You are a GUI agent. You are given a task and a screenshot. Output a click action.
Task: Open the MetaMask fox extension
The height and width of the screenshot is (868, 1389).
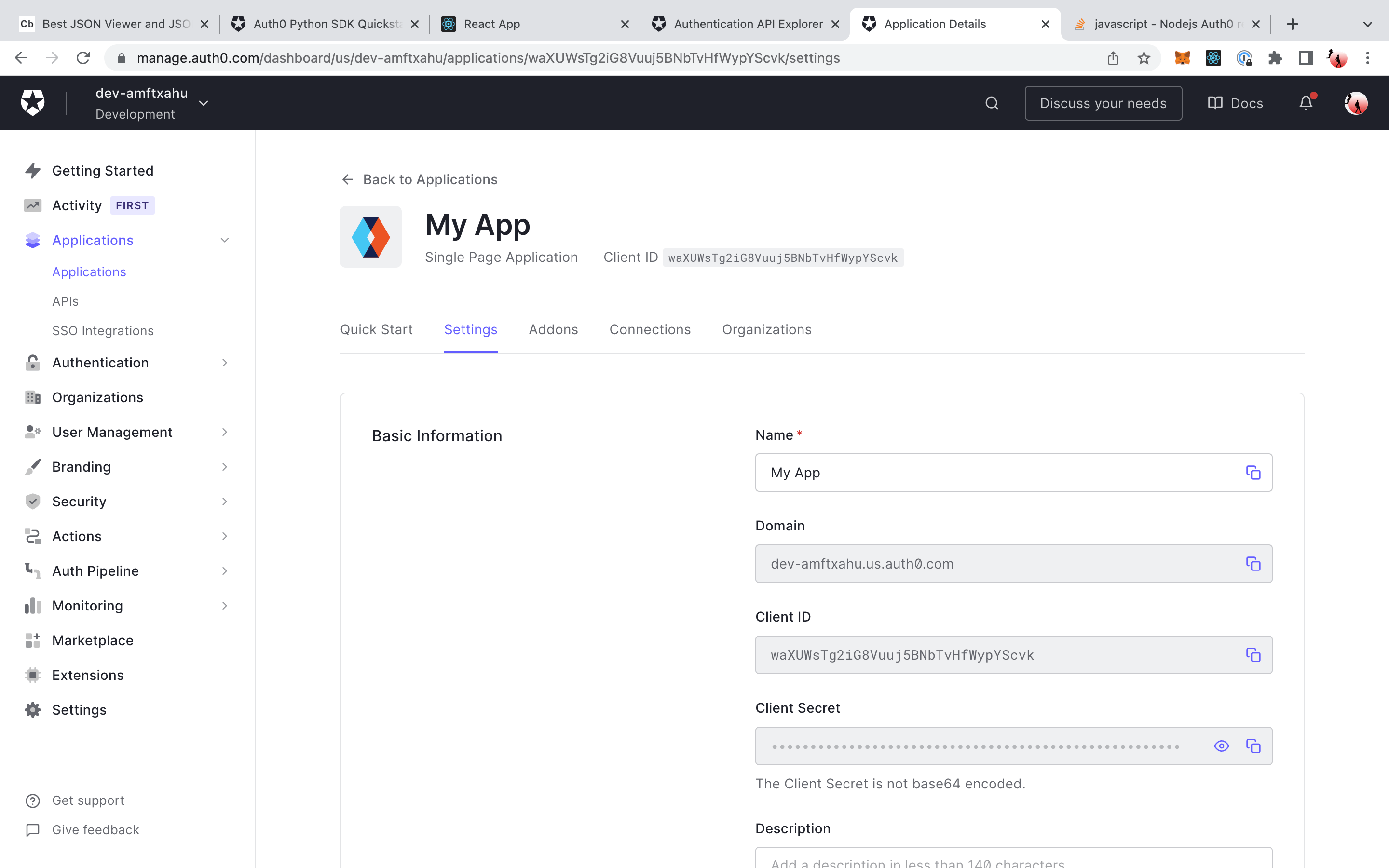pos(1182,58)
